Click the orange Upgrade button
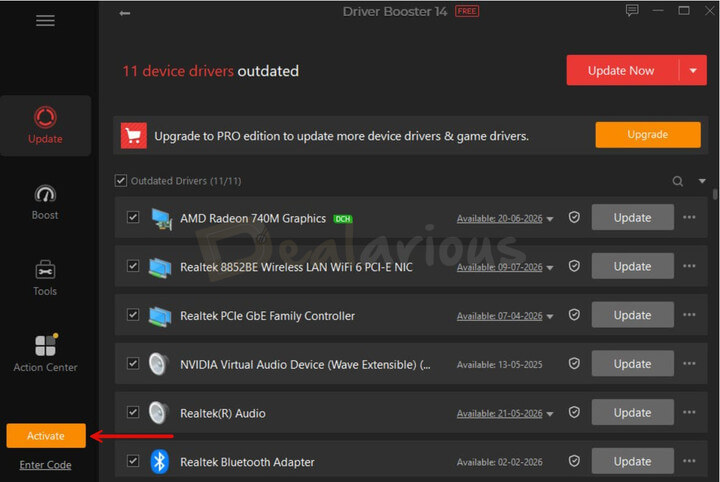The width and height of the screenshot is (720, 482). point(647,135)
